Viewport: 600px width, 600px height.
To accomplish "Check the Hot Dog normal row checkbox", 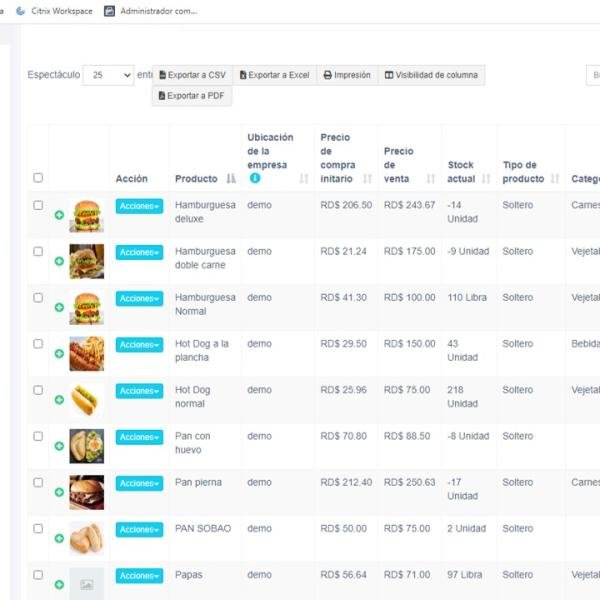I will [x=38, y=390].
